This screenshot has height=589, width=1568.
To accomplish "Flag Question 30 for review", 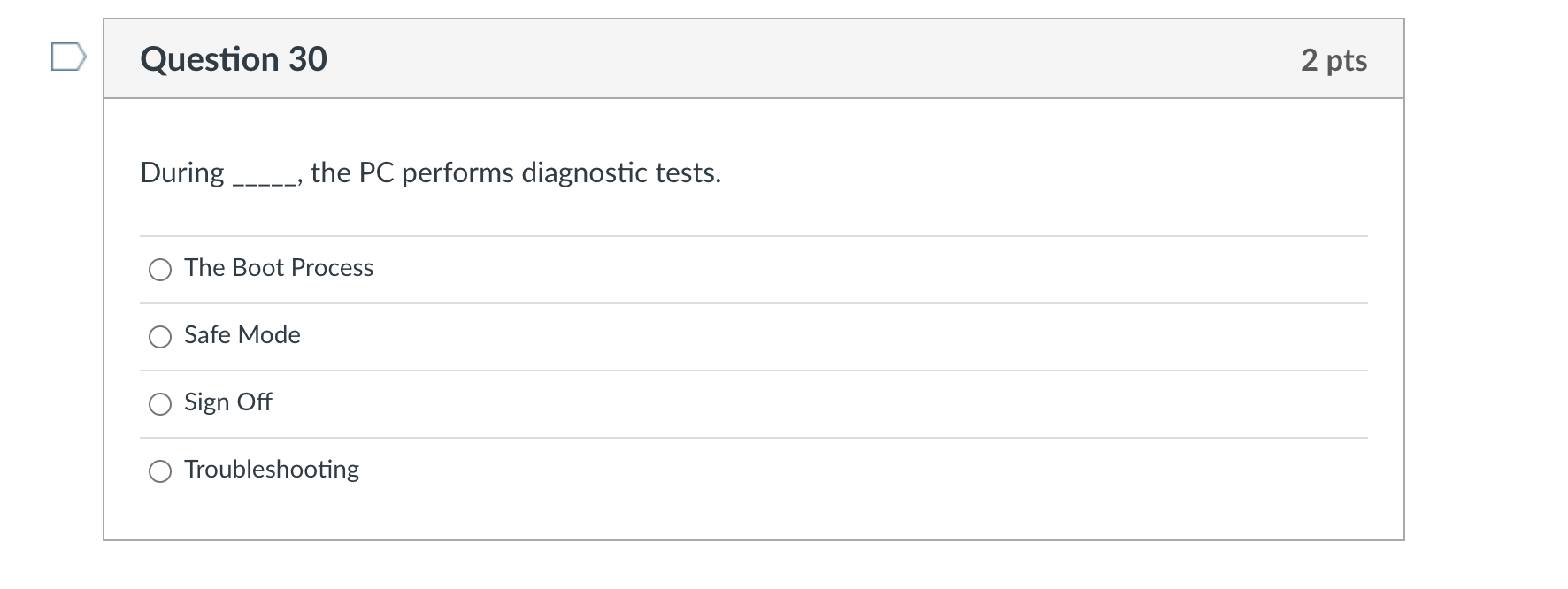I will coord(68,57).
